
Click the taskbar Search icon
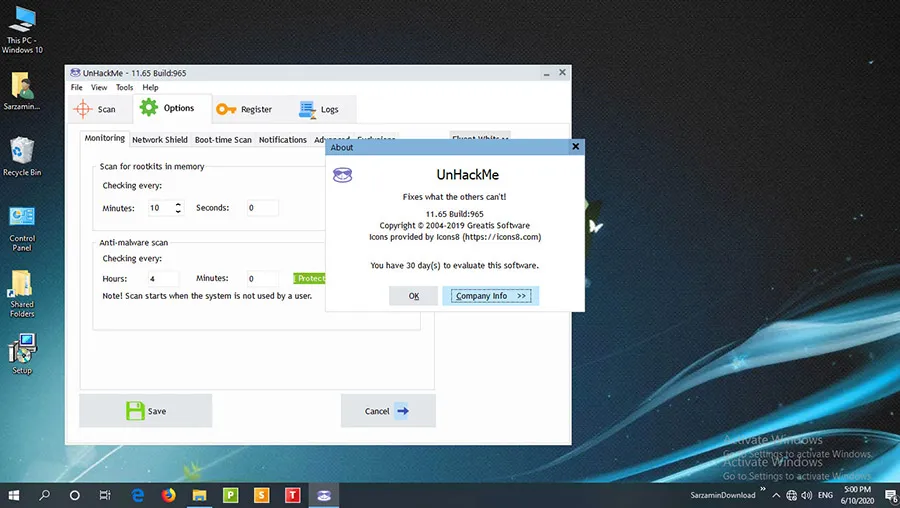click(x=44, y=495)
